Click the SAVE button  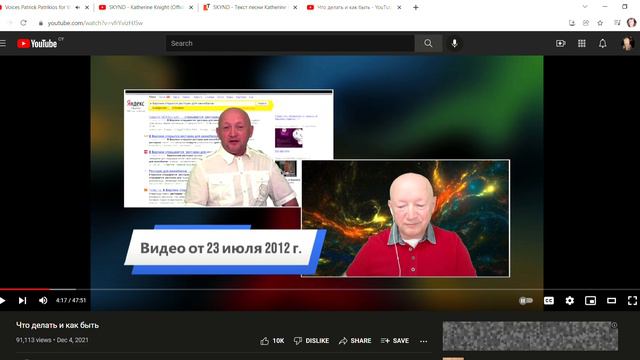coord(395,340)
